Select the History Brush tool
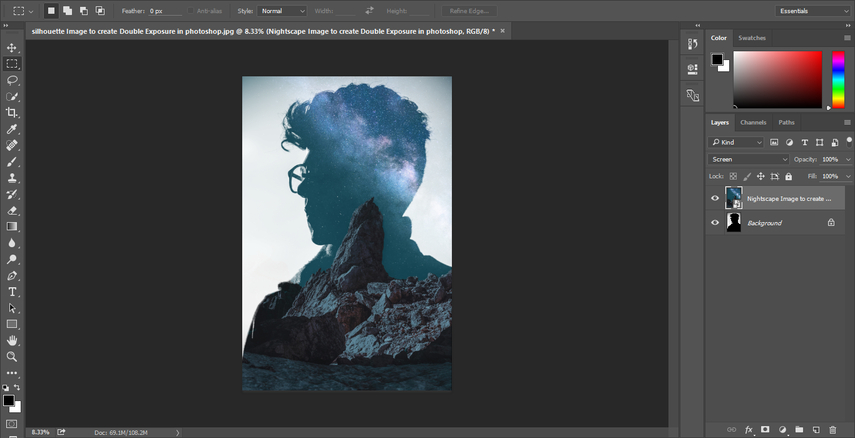855x438 pixels. [11, 194]
